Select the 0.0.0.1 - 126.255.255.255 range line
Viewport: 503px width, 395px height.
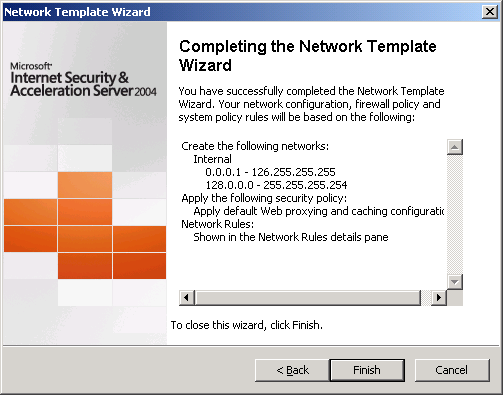270,172
